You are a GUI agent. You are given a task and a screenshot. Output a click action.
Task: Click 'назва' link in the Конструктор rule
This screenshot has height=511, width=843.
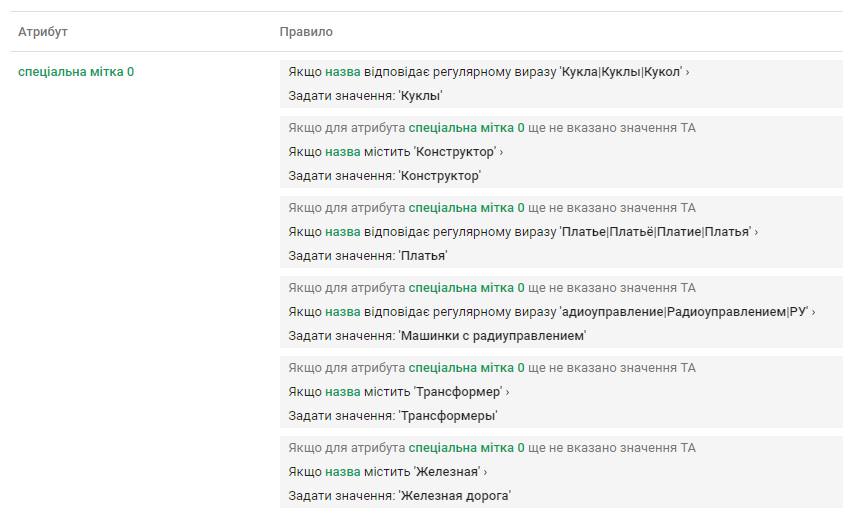pyautogui.click(x=342, y=152)
